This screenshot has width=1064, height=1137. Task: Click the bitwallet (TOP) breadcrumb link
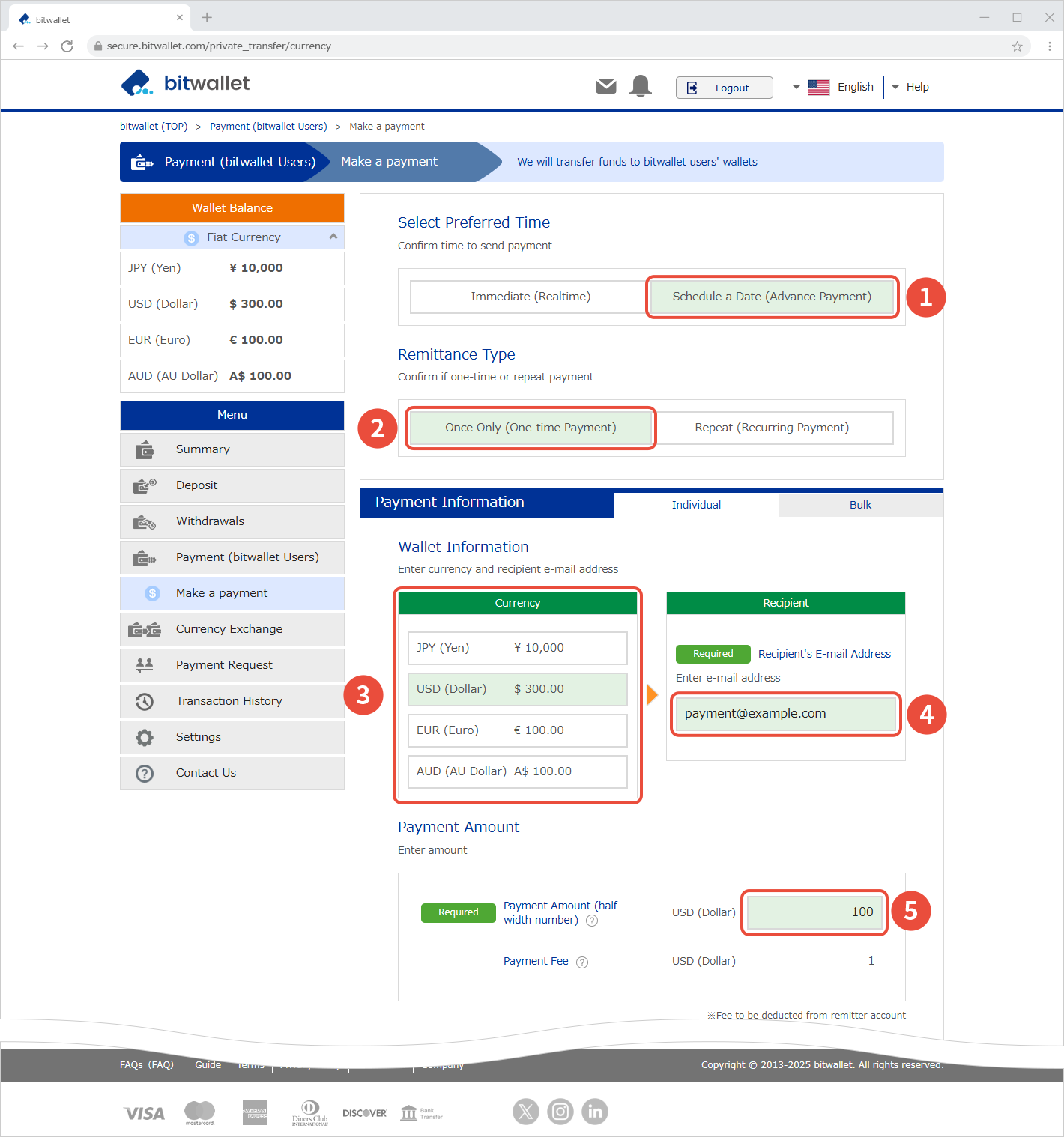point(154,127)
